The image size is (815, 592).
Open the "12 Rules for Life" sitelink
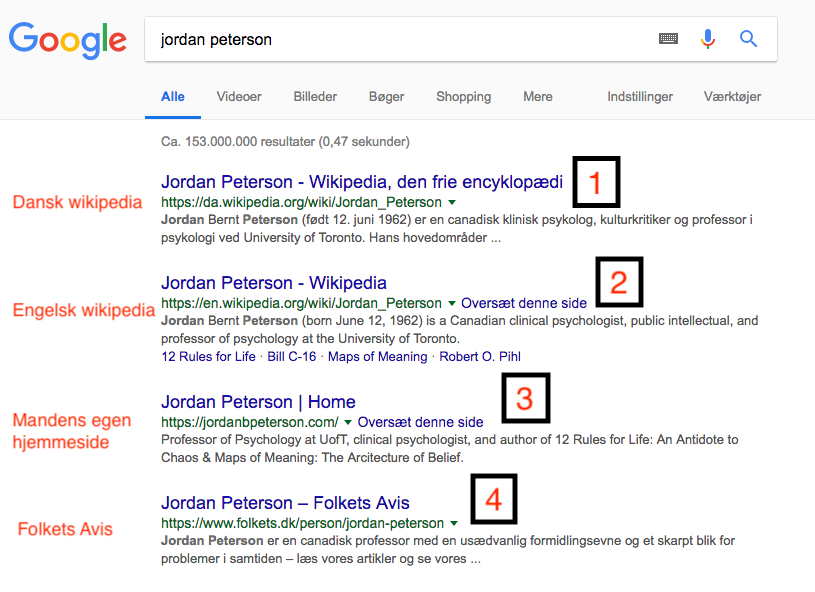pos(208,357)
